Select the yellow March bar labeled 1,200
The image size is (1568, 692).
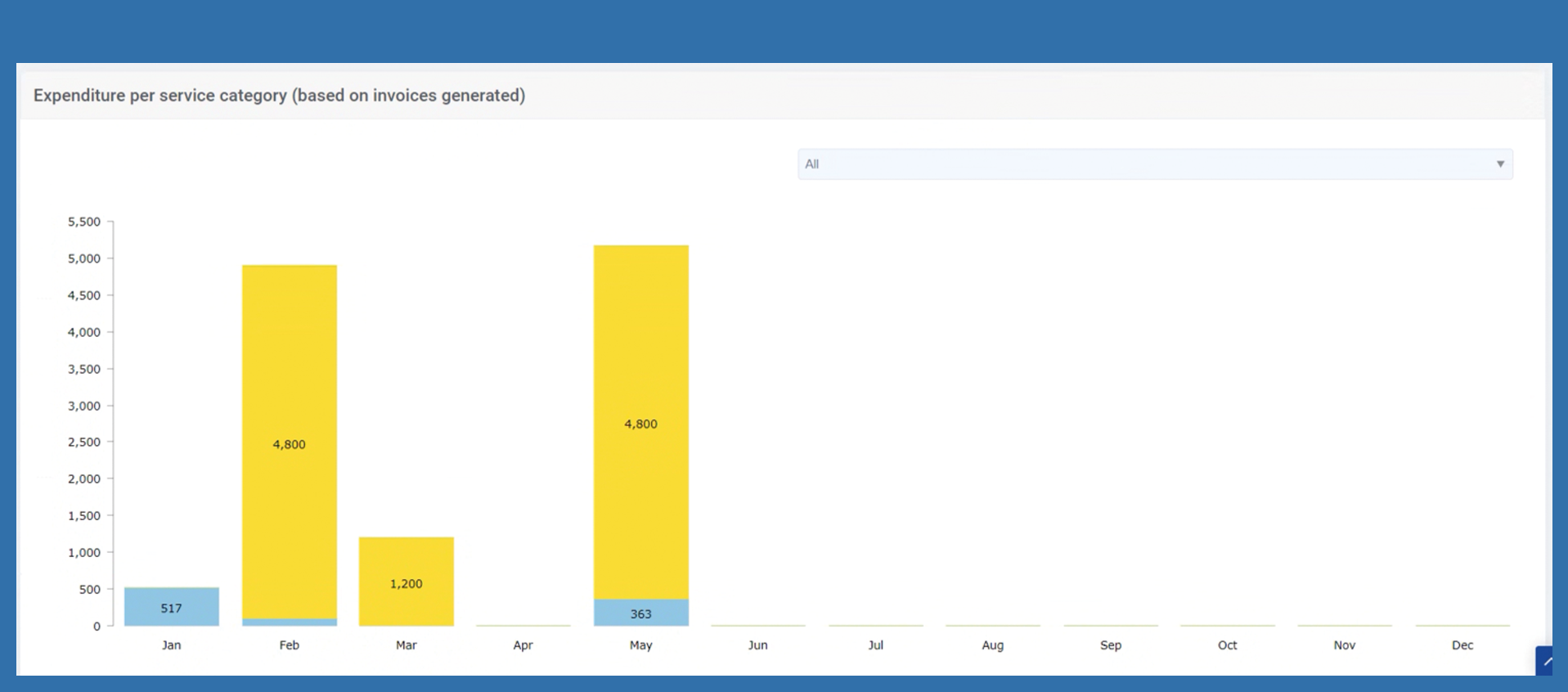pyautogui.click(x=407, y=582)
